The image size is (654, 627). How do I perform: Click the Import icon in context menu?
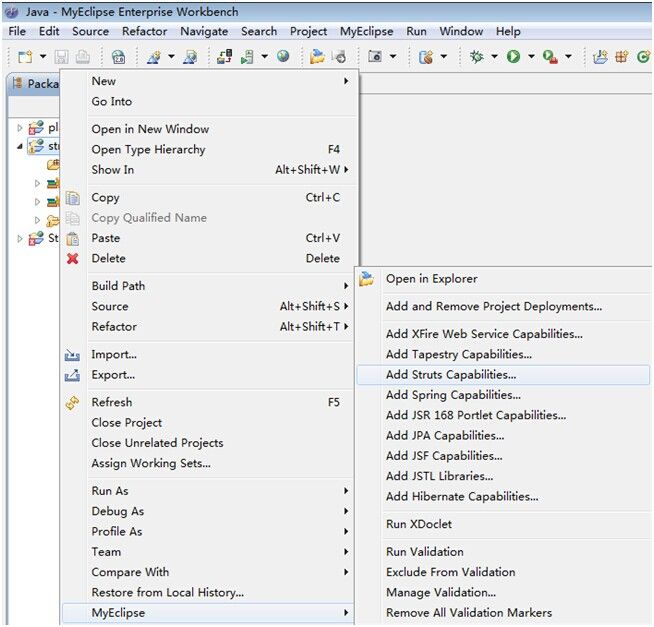(x=72, y=355)
